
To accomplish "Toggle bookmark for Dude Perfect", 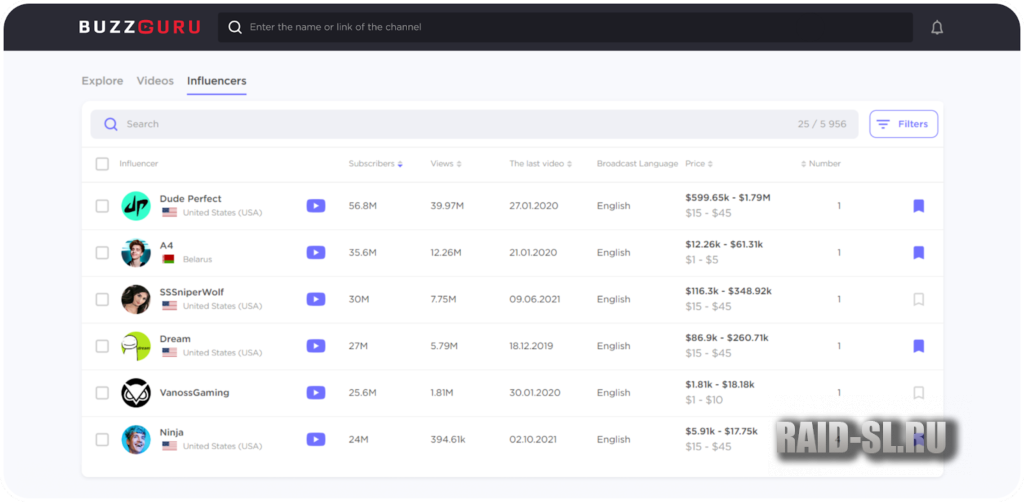I will [918, 206].
